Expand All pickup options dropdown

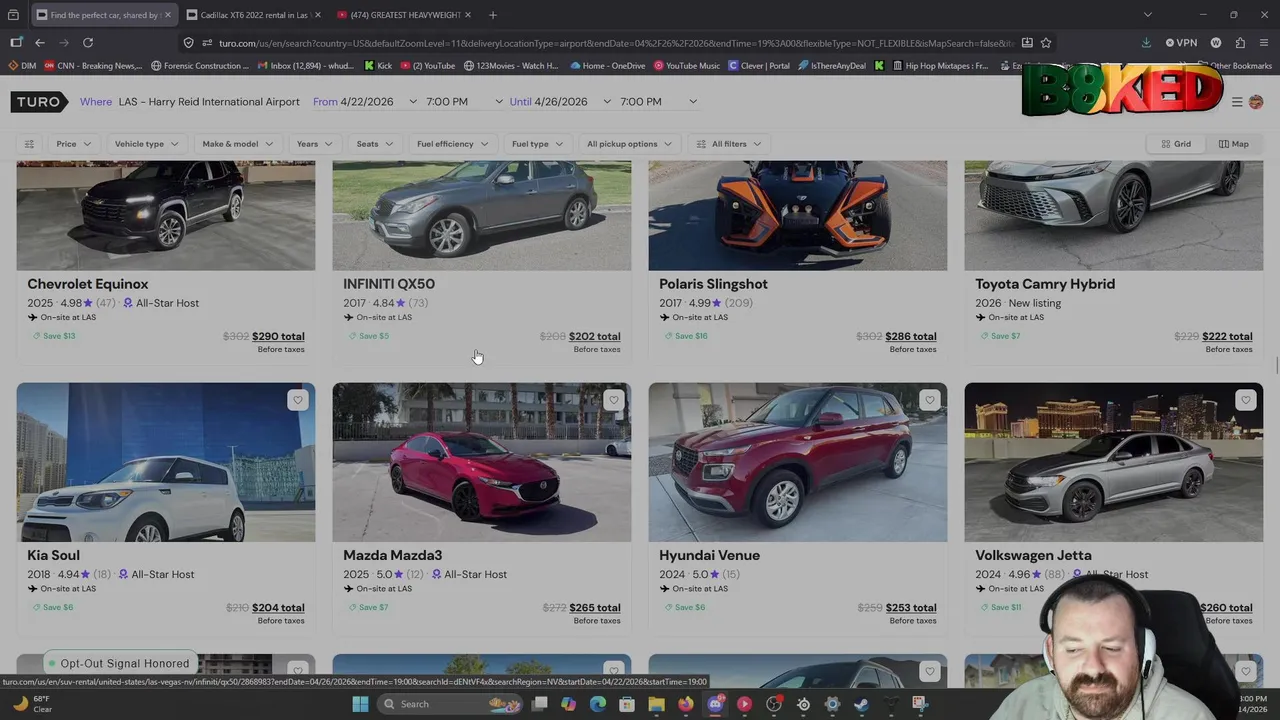[629, 144]
